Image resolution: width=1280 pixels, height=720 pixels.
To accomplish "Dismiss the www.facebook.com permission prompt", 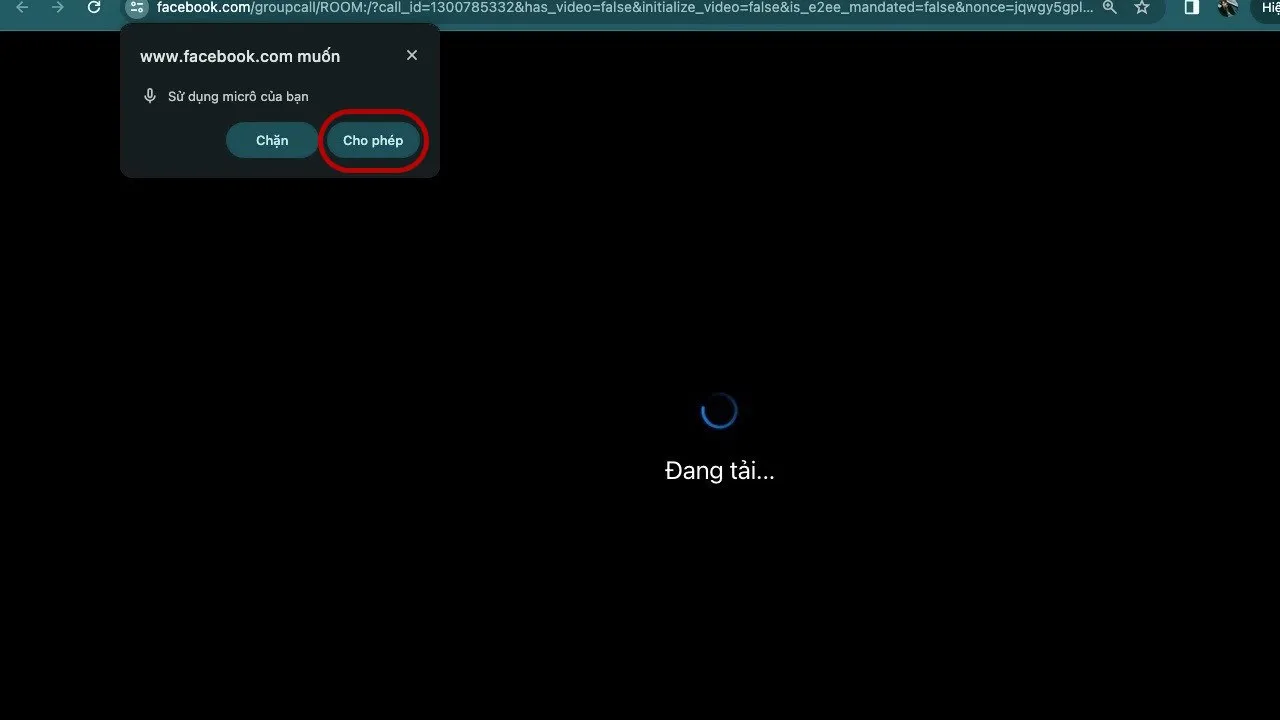I will [411, 55].
